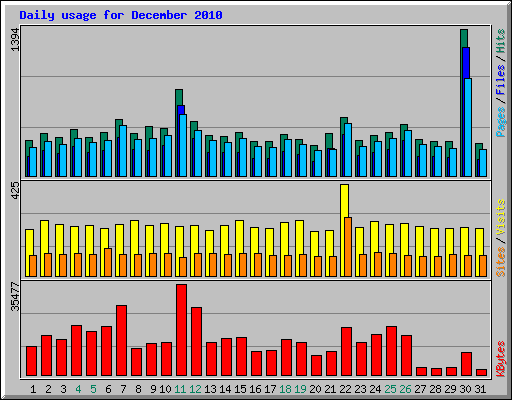Screen dimensions: 512x400
Task: Click the orange sites bar for day 6
Action: tap(108, 262)
